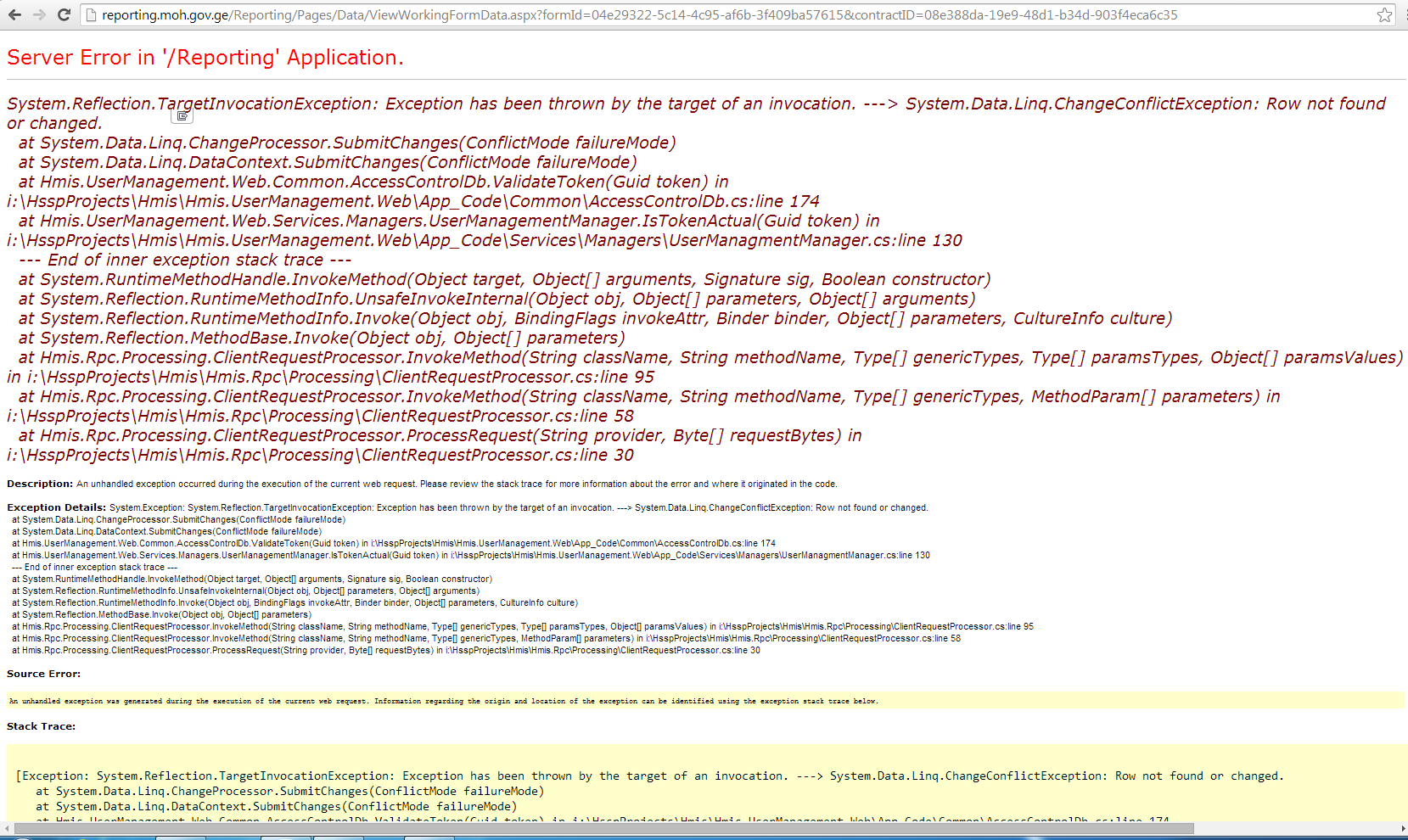Click the browser Back arrow button

coord(15,14)
